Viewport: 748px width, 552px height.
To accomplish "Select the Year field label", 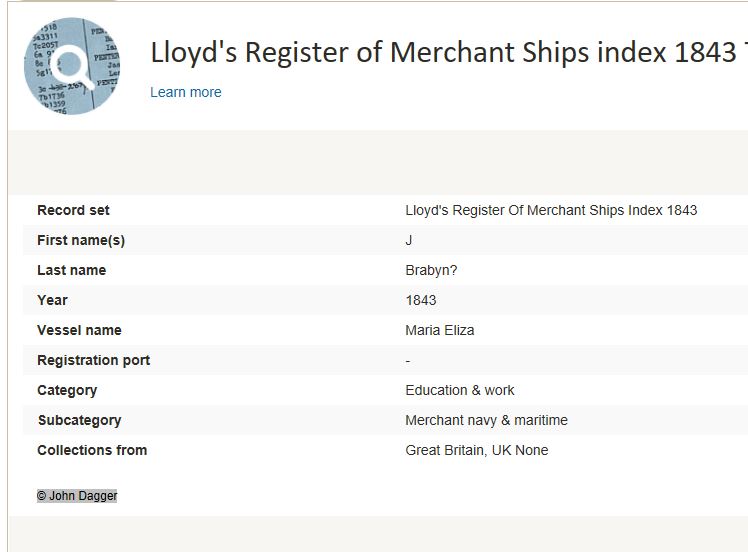I will pyautogui.click(x=52, y=300).
